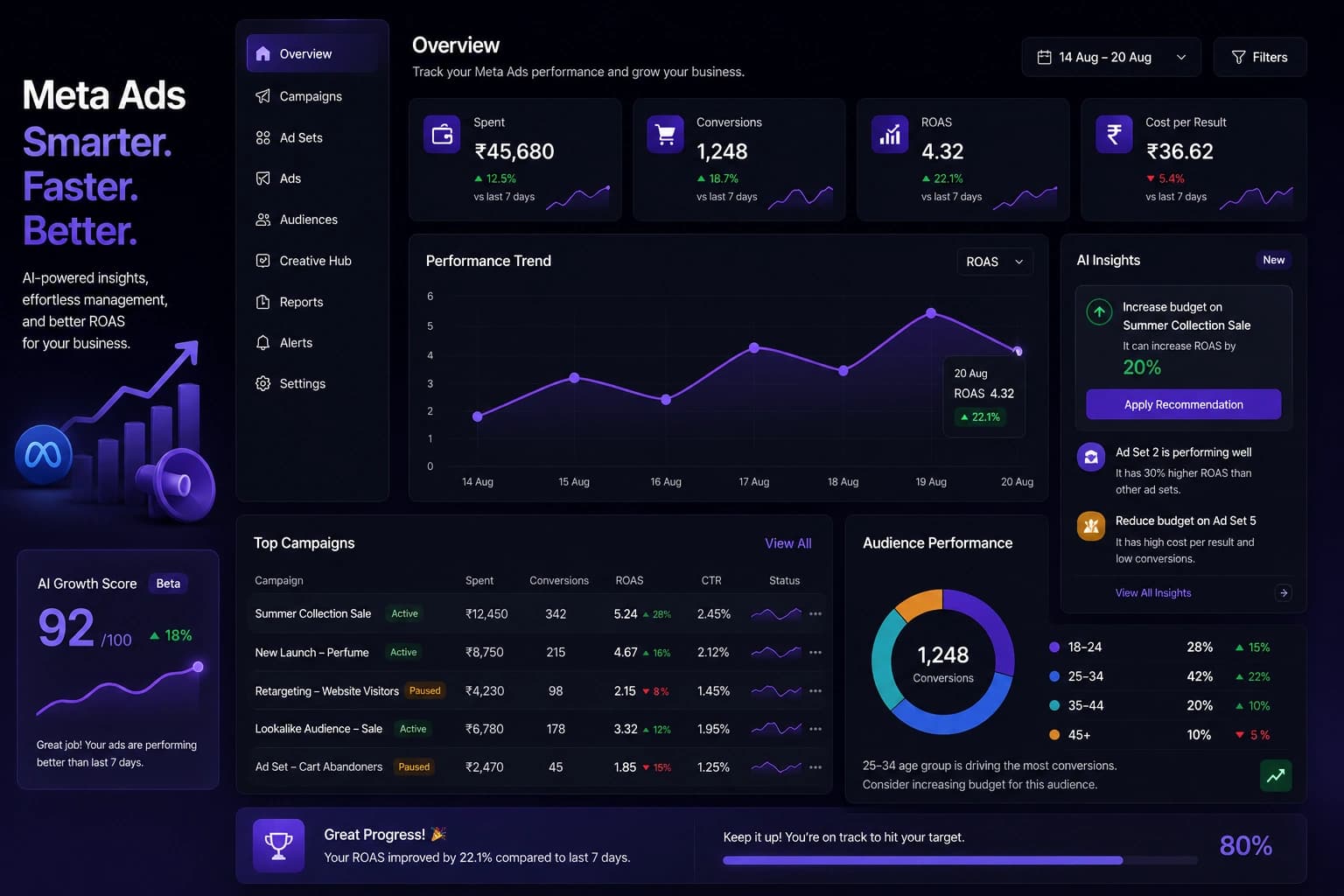Open more options for Lookalike Audience – Sale

(815, 729)
